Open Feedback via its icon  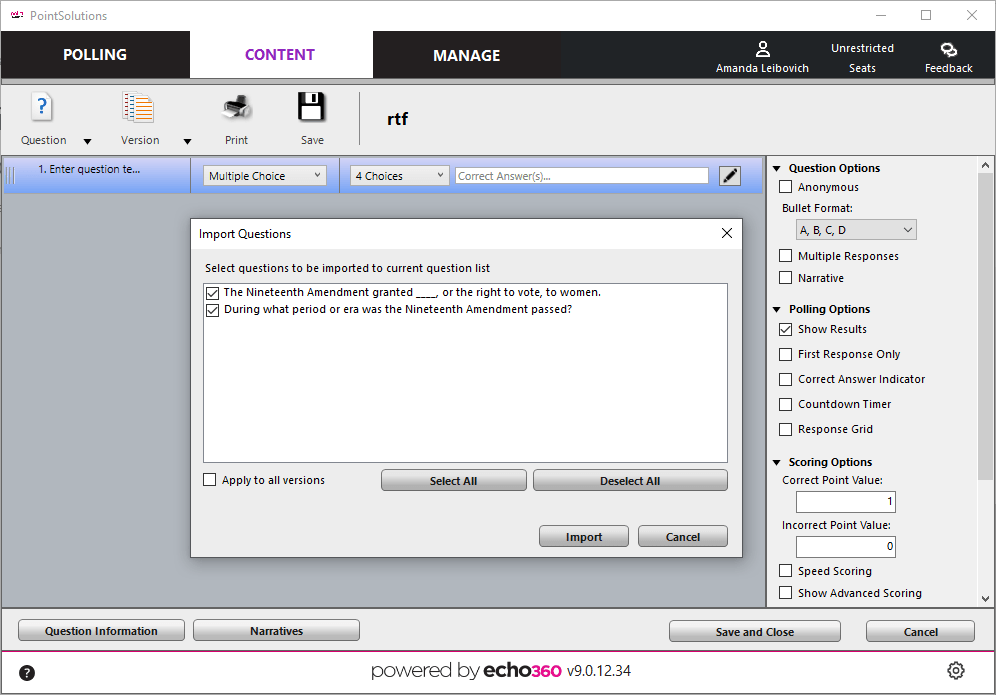(948, 48)
